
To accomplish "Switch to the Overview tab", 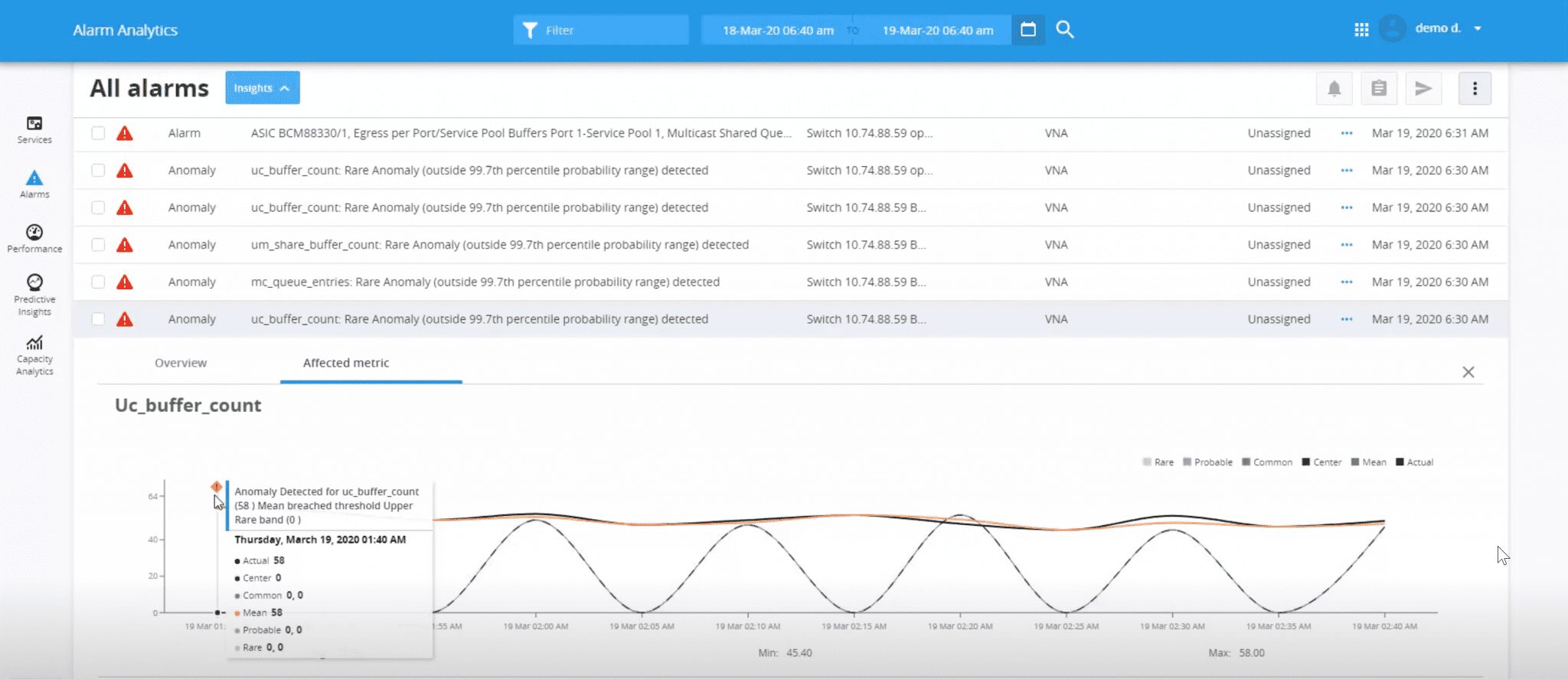I will click(x=181, y=363).
